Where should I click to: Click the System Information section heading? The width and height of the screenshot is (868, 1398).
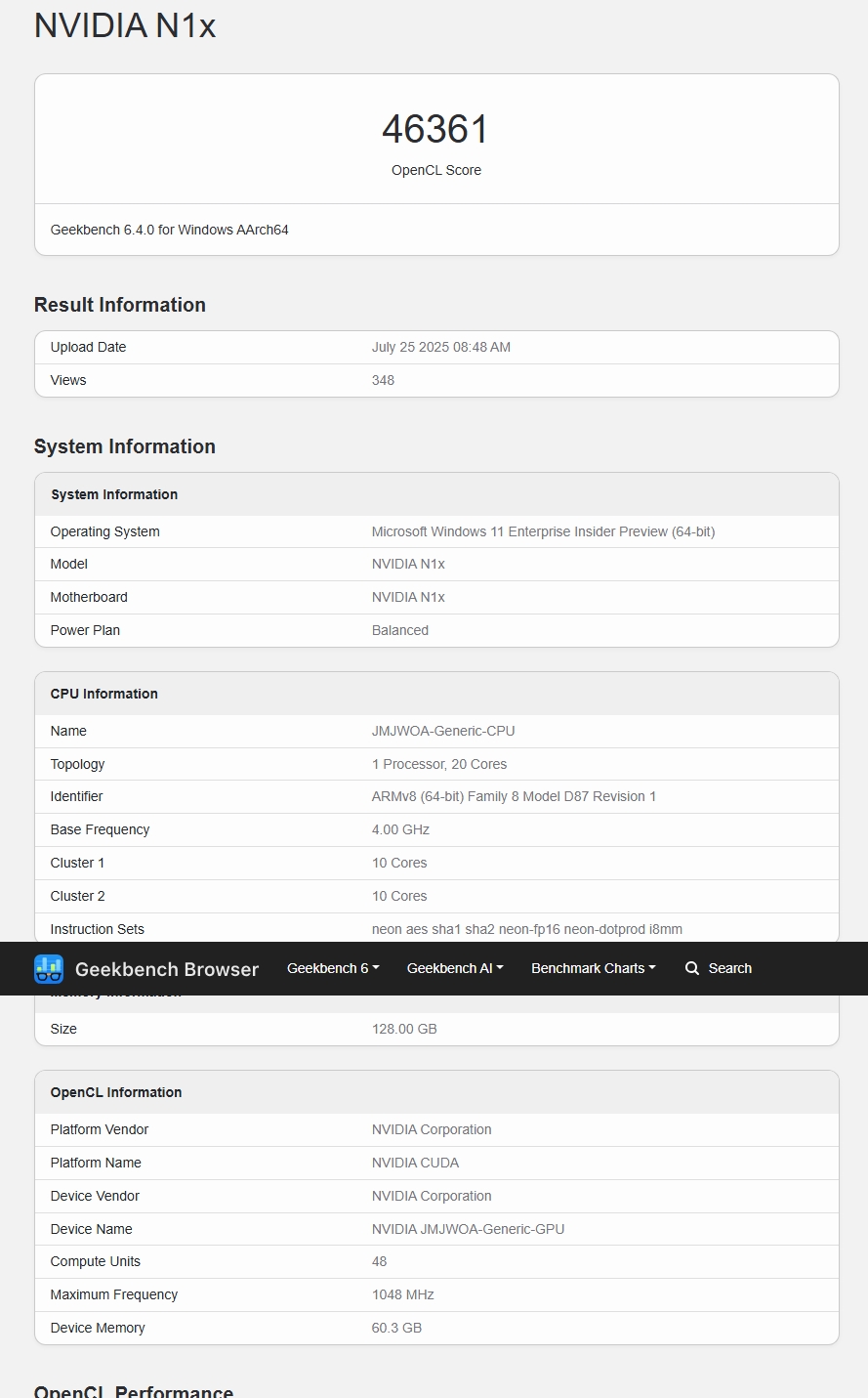[125, 446]
